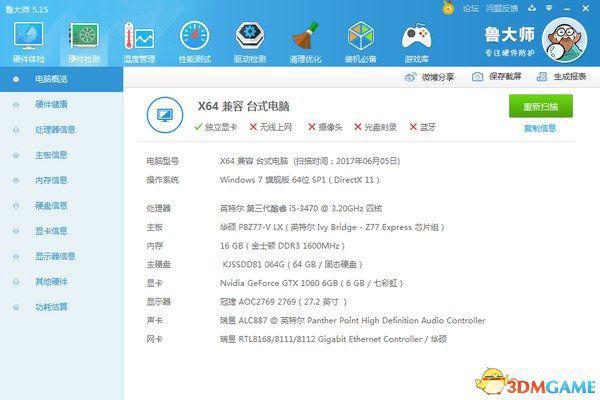Open 硬件健康 in the sidebar

pos(51,104)
